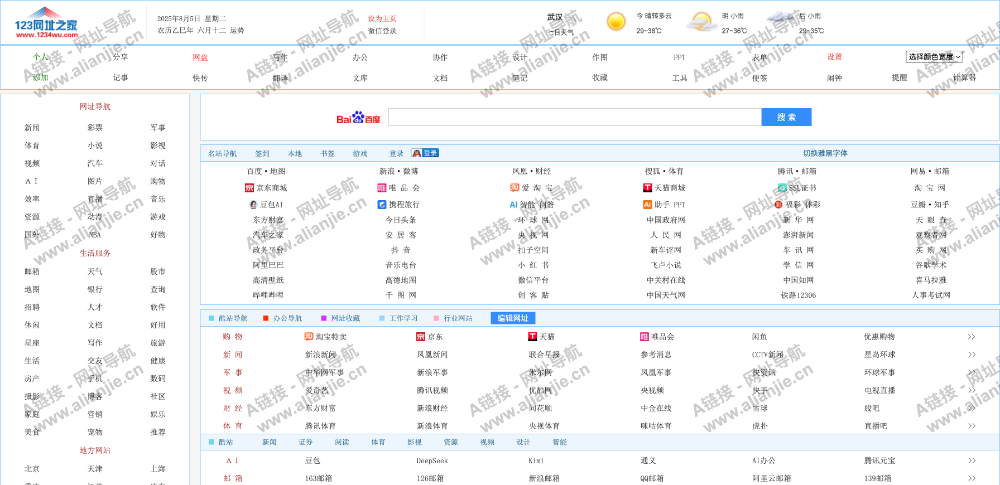Open SSL证书 via its teal icon
Viewport: 1000px width, 485px height.
point(783,188)
